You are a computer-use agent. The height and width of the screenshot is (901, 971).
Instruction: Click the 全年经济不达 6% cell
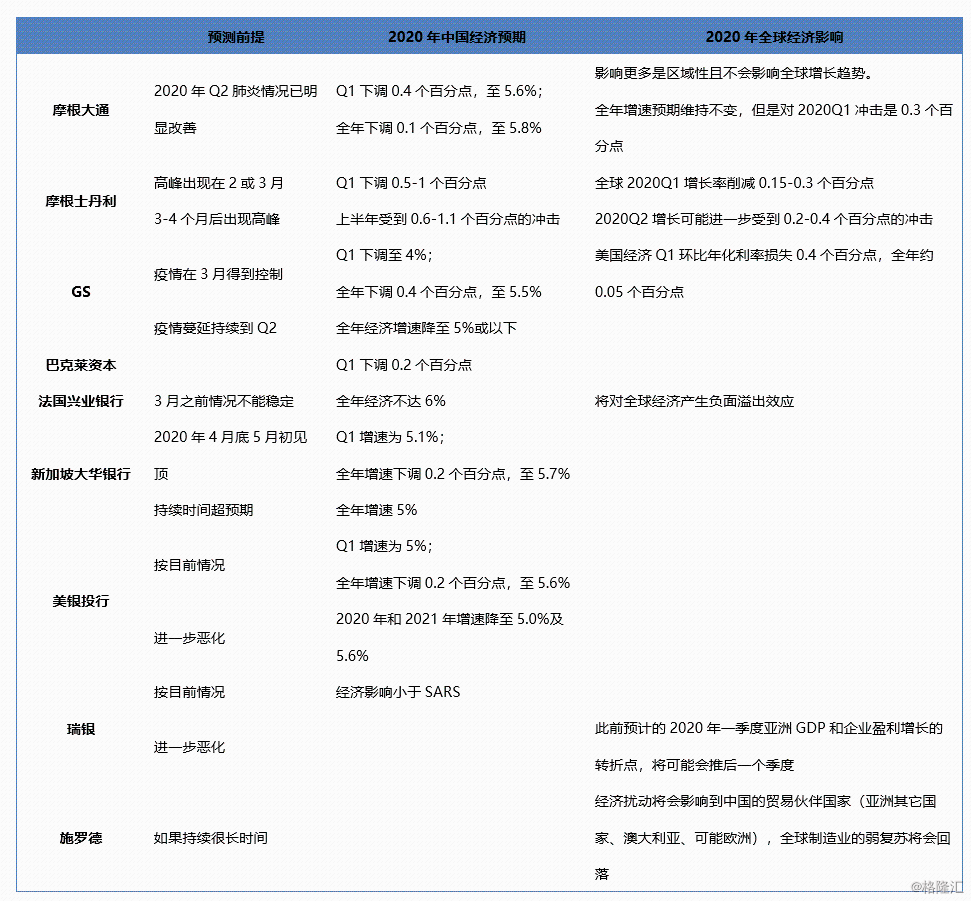point(391,401)
